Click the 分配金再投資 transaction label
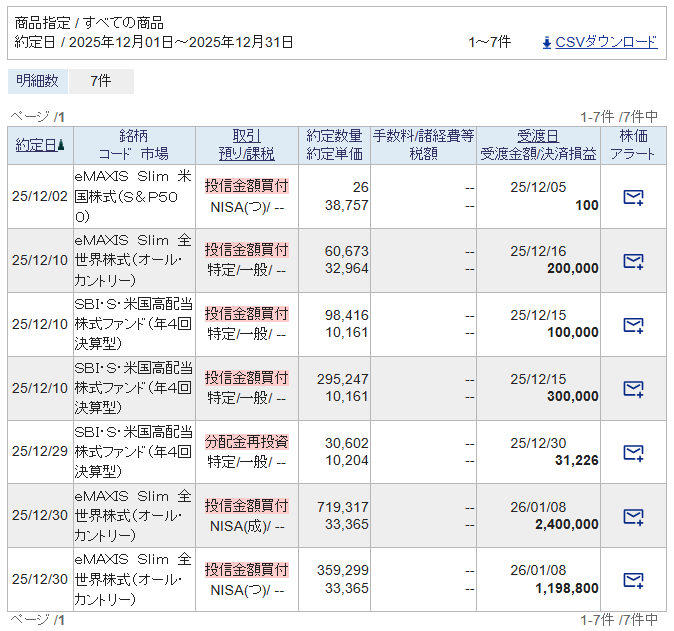This screenshot has width=674, height=631. [x=246, y=442]
